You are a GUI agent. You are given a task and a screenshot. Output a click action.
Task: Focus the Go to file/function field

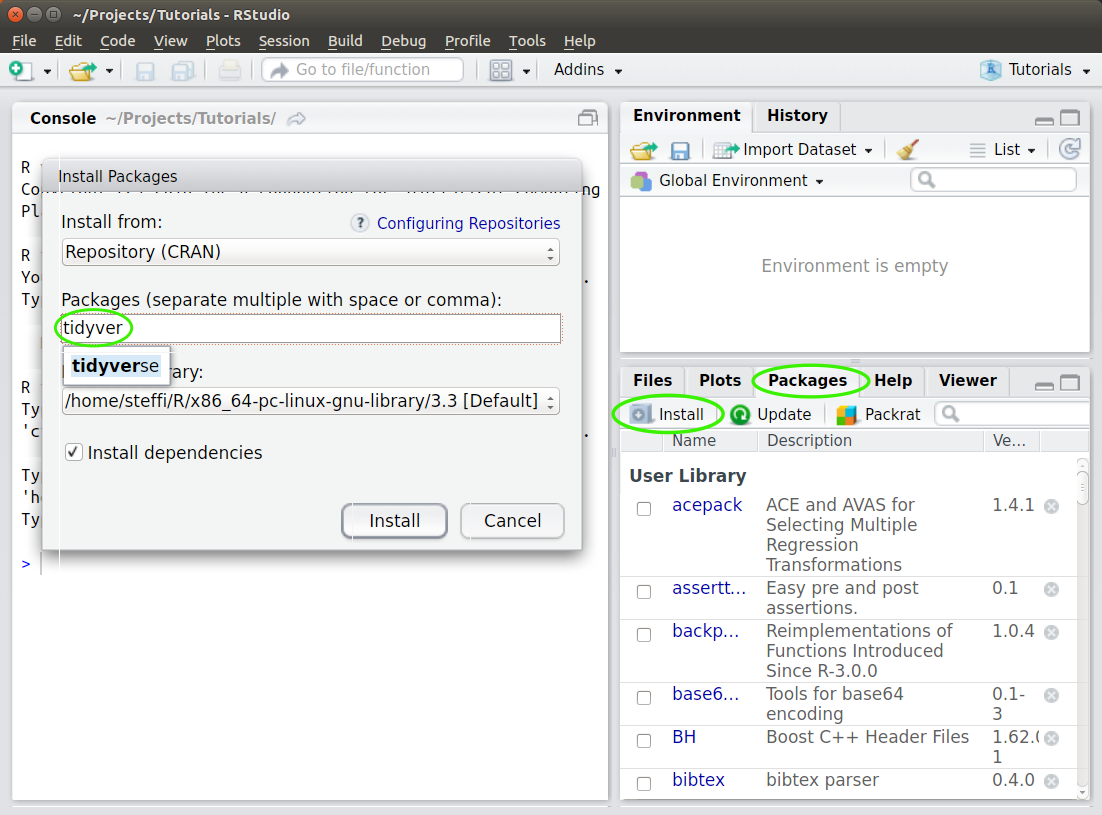click(363, 70)
